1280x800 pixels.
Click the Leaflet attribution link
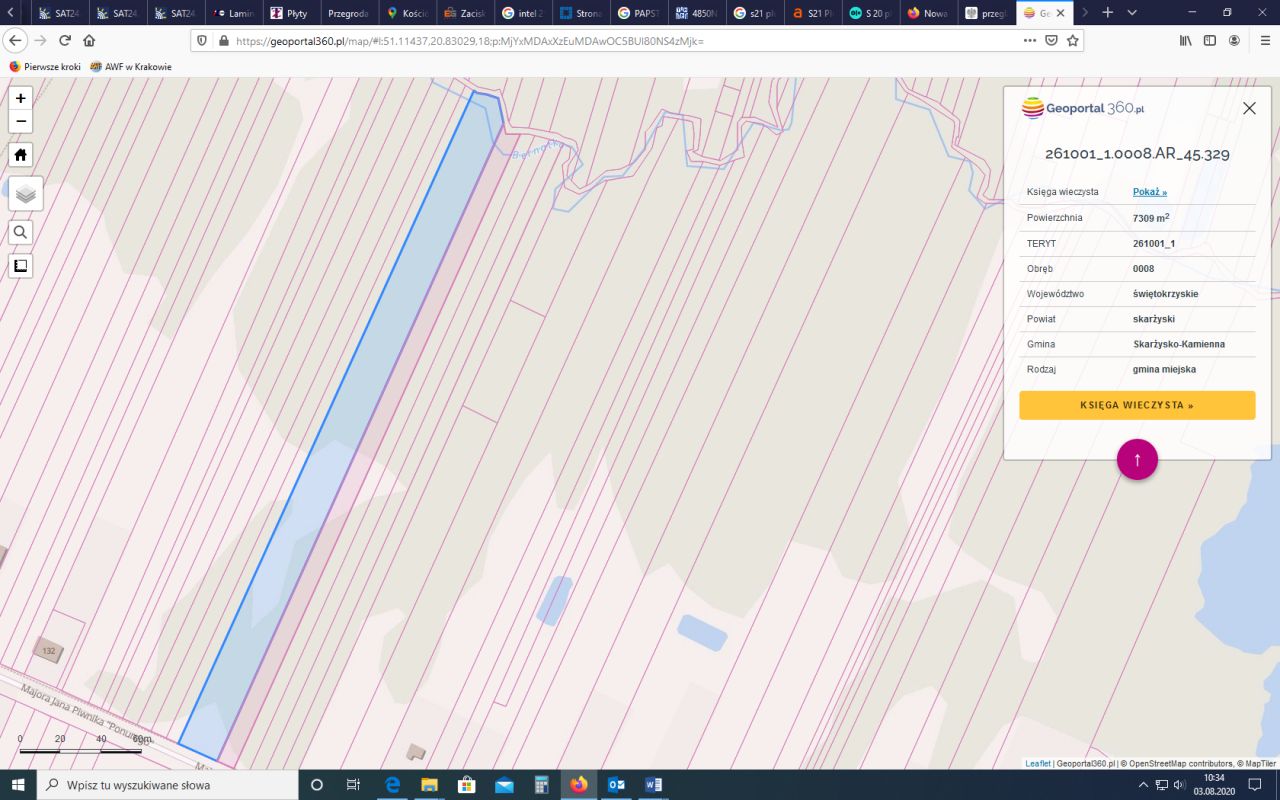pyautogui.click(x=1038, y=763)
